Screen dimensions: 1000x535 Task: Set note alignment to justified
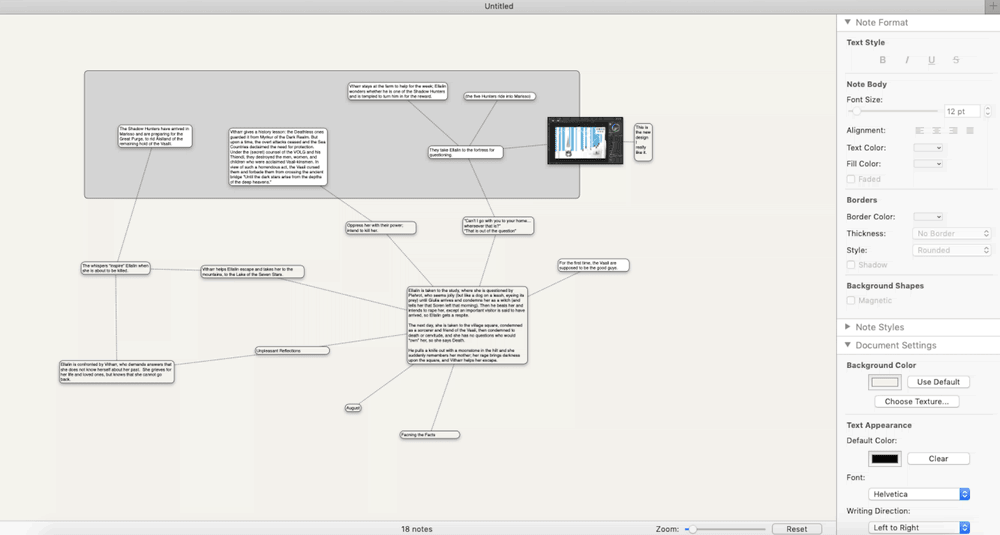969,130
